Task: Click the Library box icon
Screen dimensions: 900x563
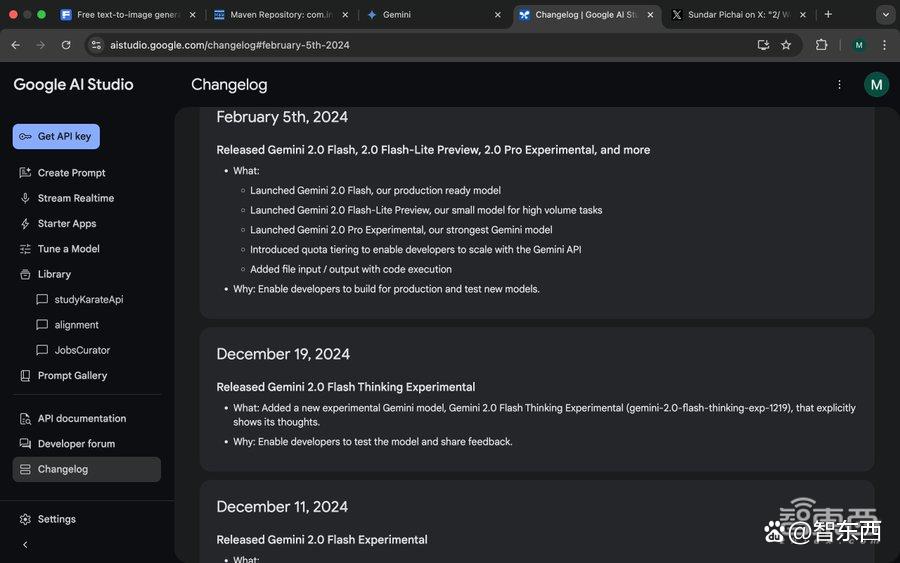Action: 25,274
